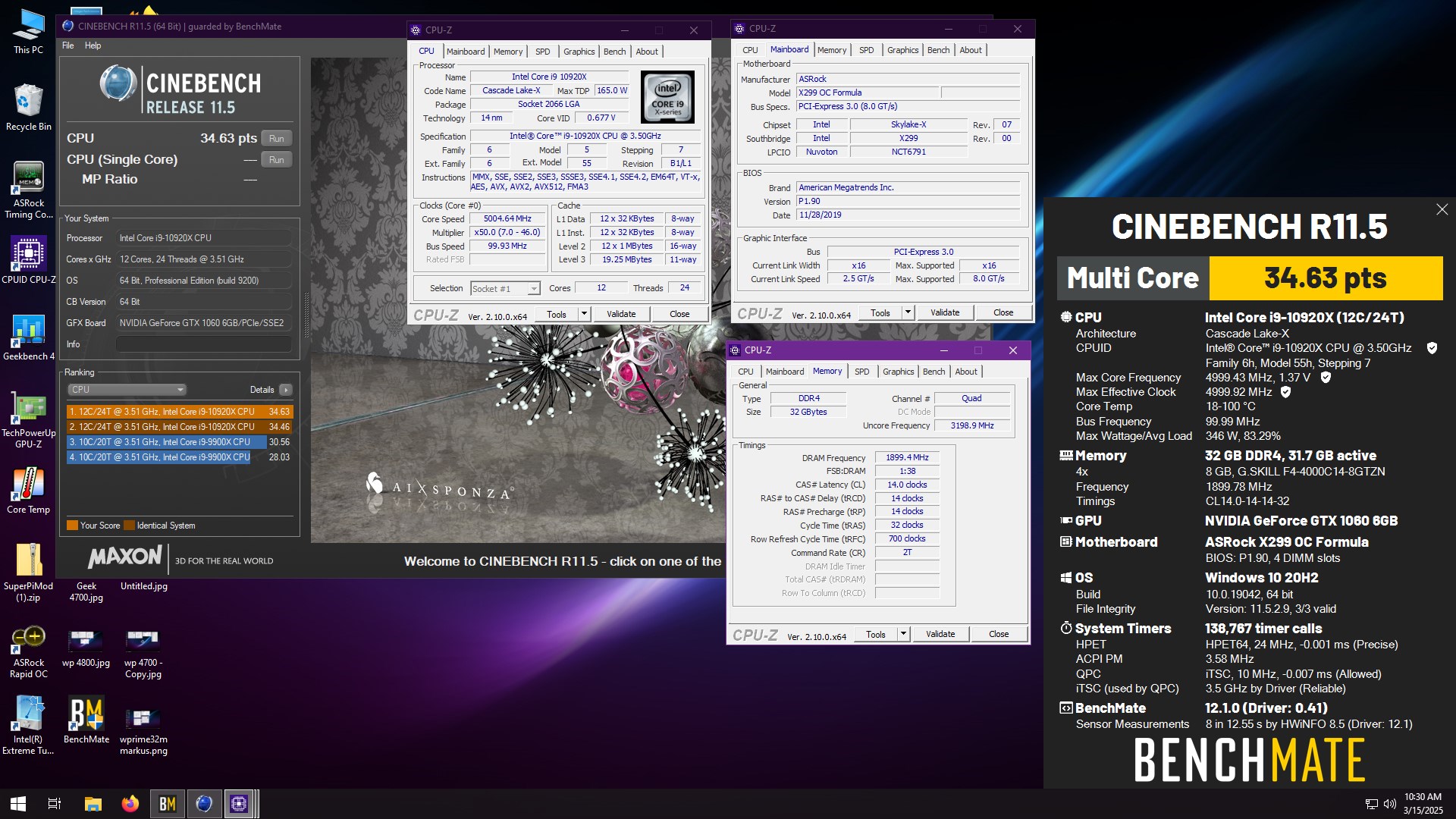1456x819 pixels.
Task: Open Tools dropdown arrow in Memory window
Action: click(903, 634)
